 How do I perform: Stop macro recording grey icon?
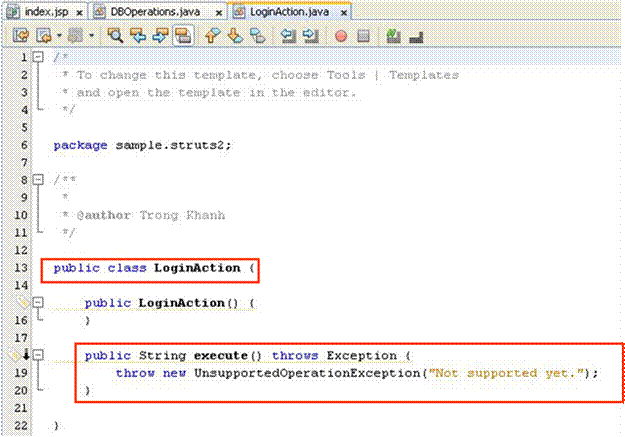[363, 36]
